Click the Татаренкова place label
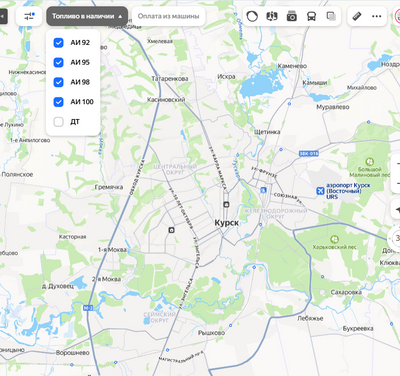 coord(170,79)
